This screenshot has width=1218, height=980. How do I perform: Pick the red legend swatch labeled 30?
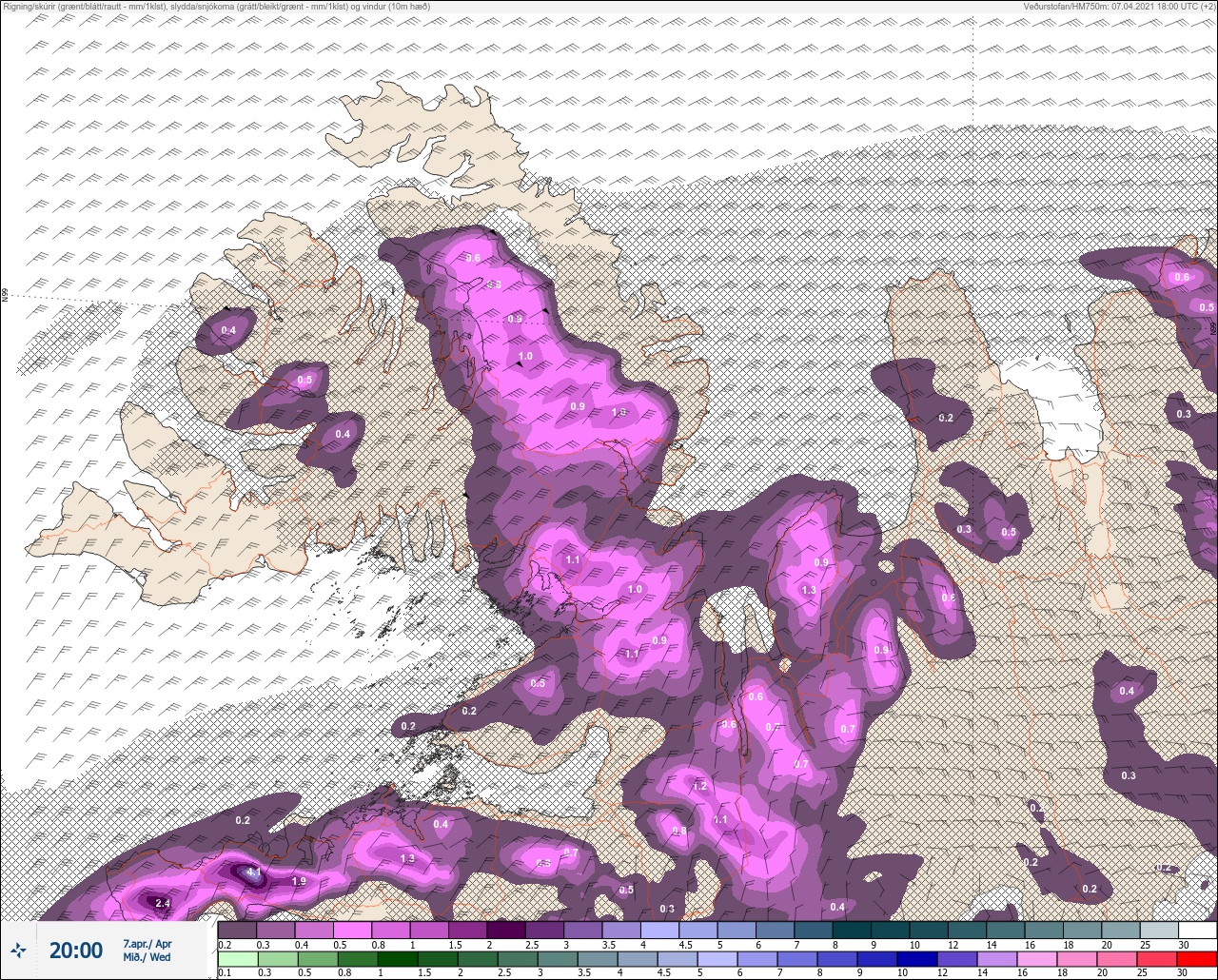coord(1197,958)
